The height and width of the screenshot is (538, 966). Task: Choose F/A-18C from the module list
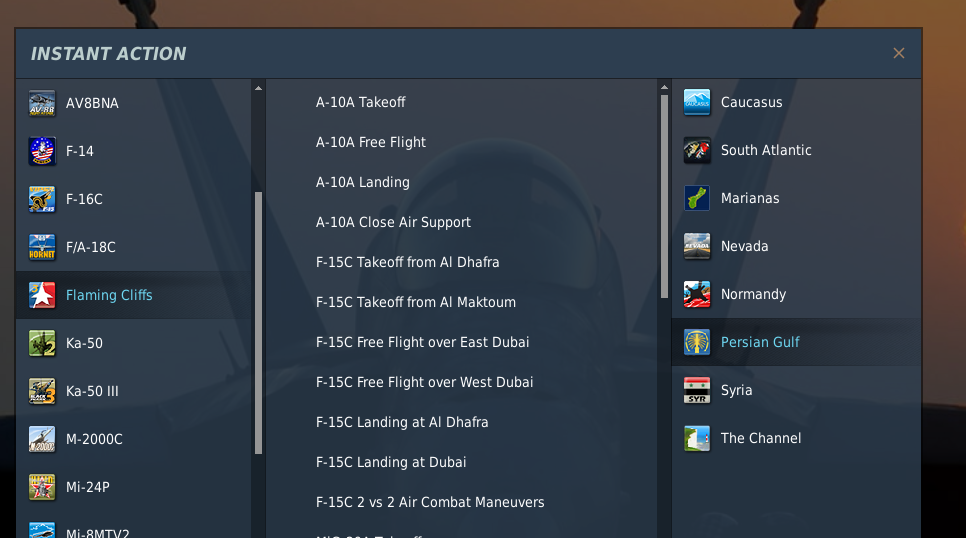coord(133,247)
